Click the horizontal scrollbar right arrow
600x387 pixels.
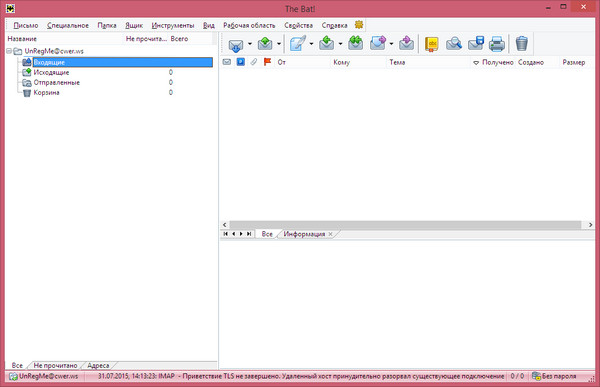point(590,225)
